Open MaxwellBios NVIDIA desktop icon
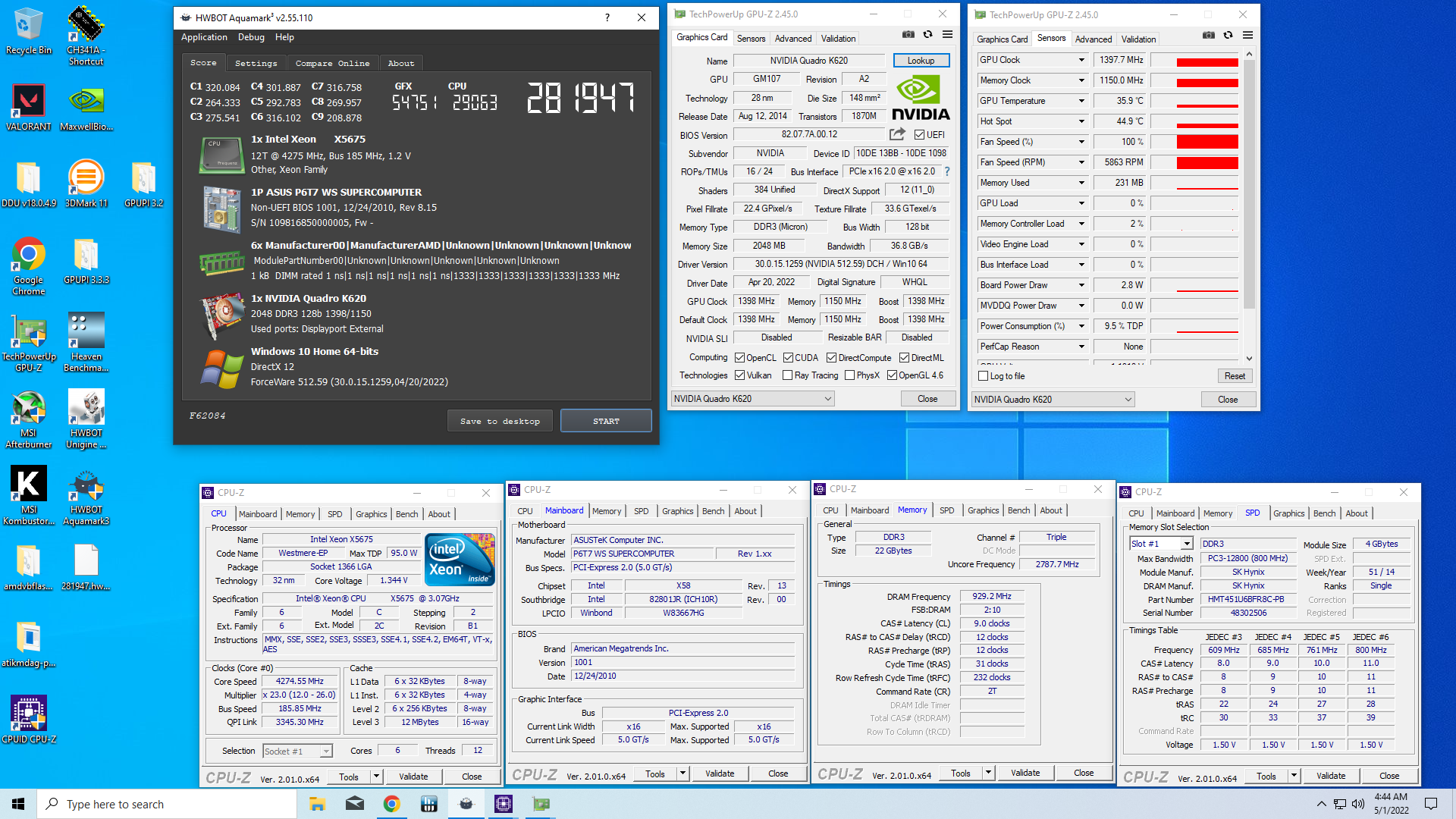 coord(86,107)
